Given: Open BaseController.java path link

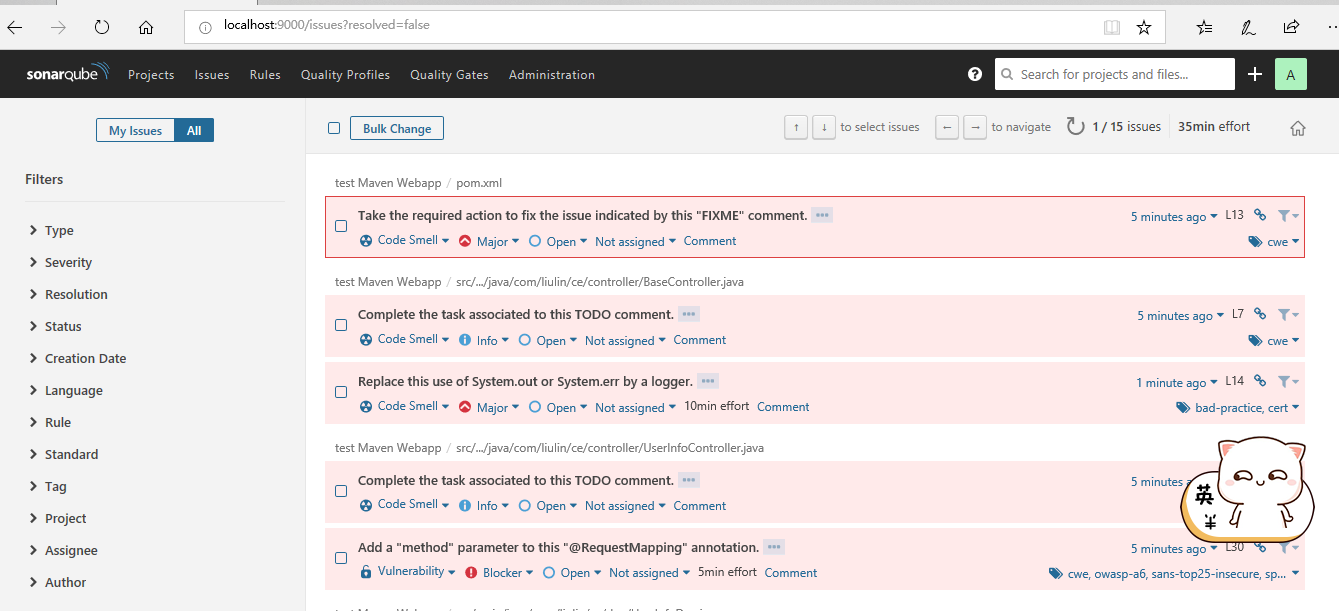Looking at the screenshot, I should point(600,282).
